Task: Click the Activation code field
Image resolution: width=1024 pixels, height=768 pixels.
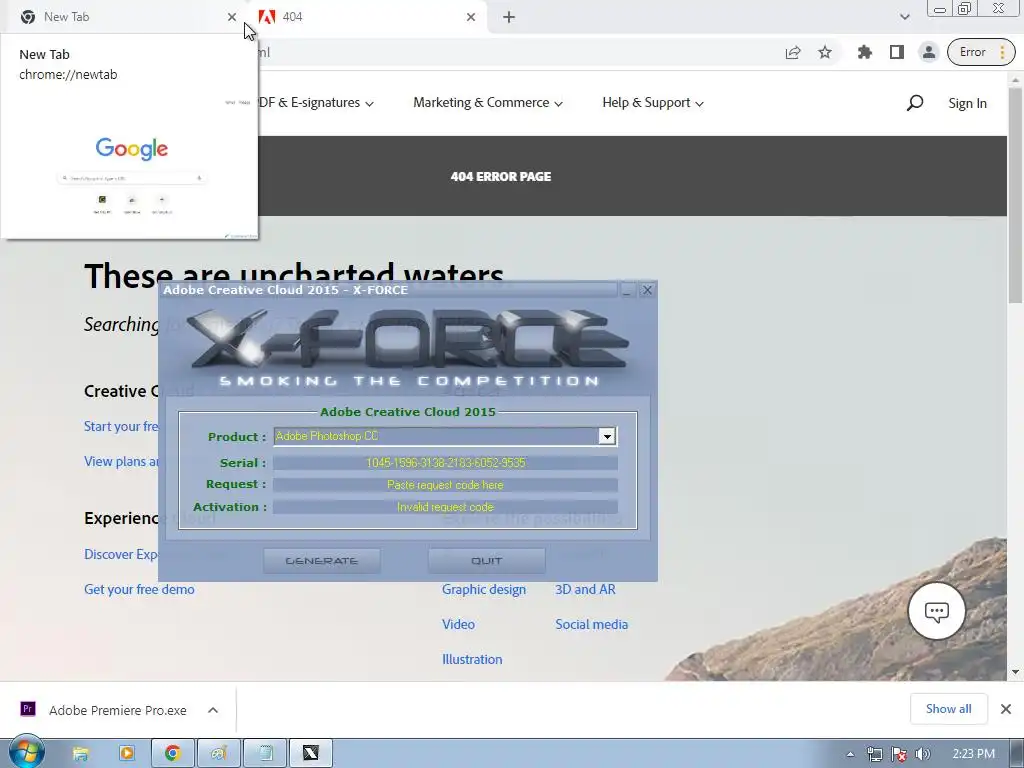Action: (x=445, y=507)
